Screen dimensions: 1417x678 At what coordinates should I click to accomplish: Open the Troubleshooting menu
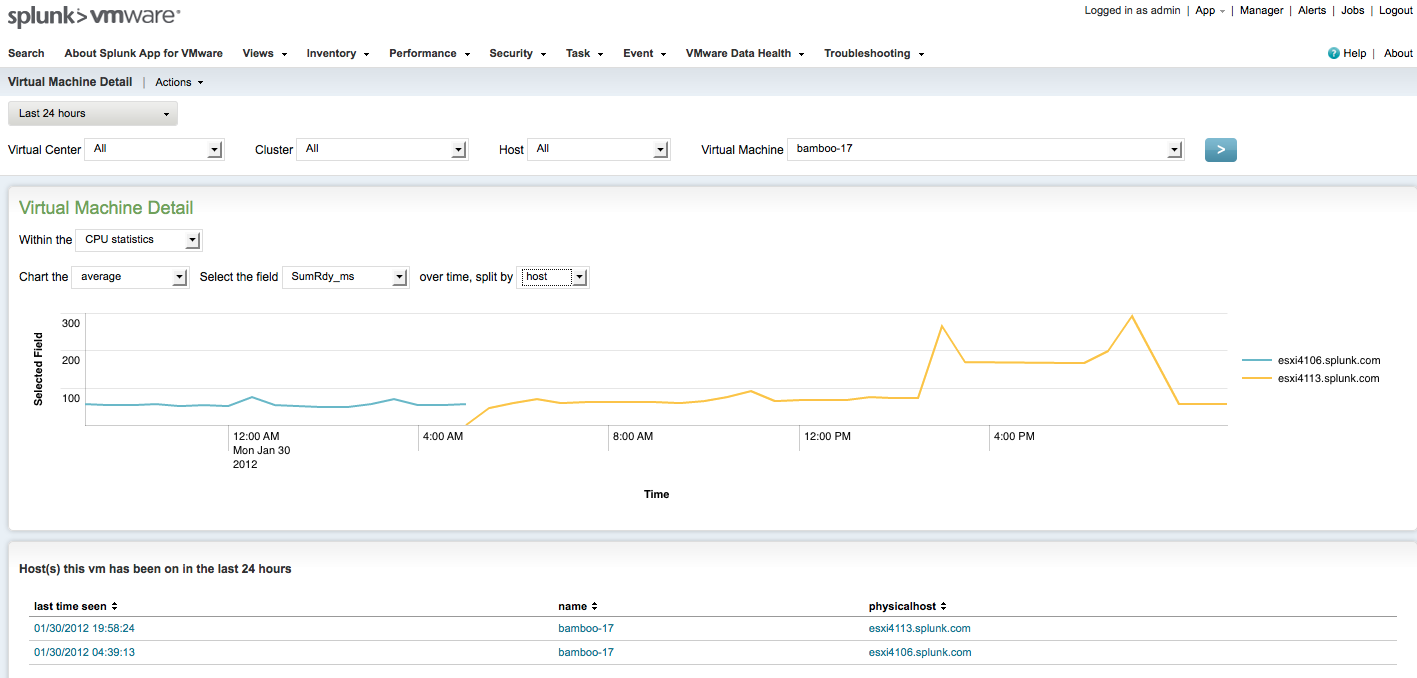(874, 53)
